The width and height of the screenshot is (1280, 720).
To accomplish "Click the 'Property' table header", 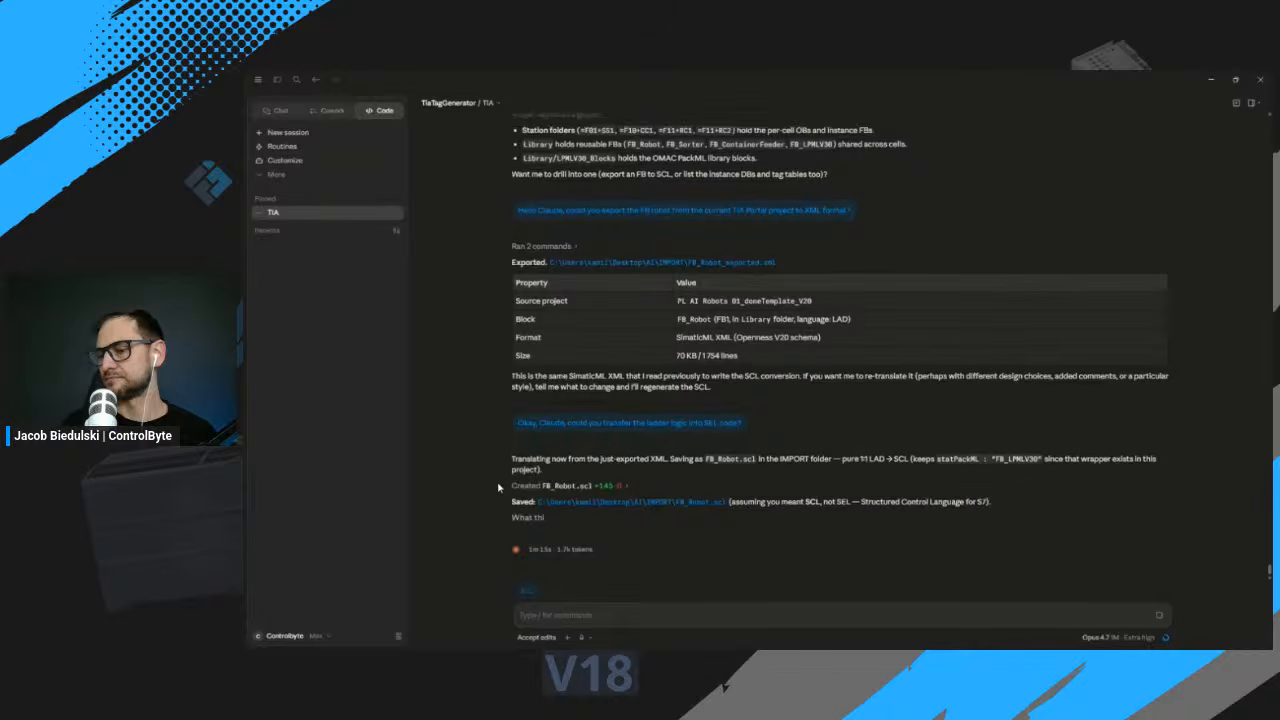I will 531,283.
